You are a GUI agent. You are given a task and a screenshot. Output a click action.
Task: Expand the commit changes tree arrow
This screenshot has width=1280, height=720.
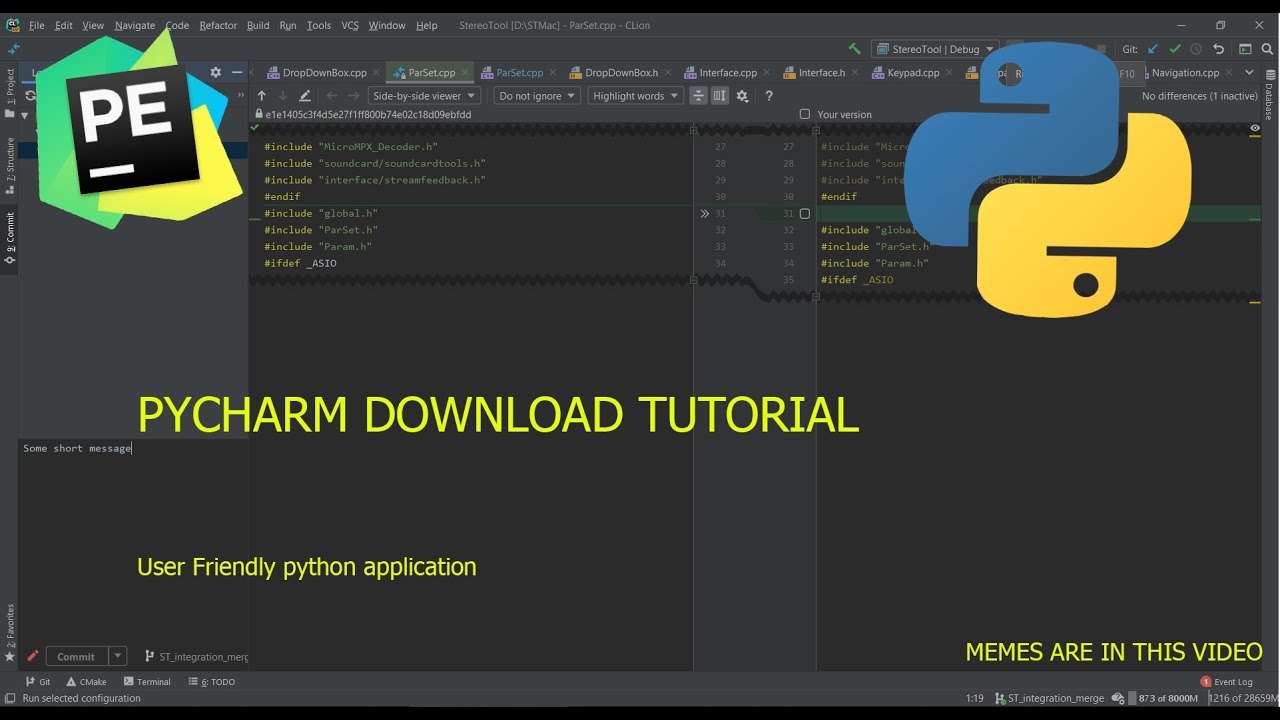pos(25,115)
